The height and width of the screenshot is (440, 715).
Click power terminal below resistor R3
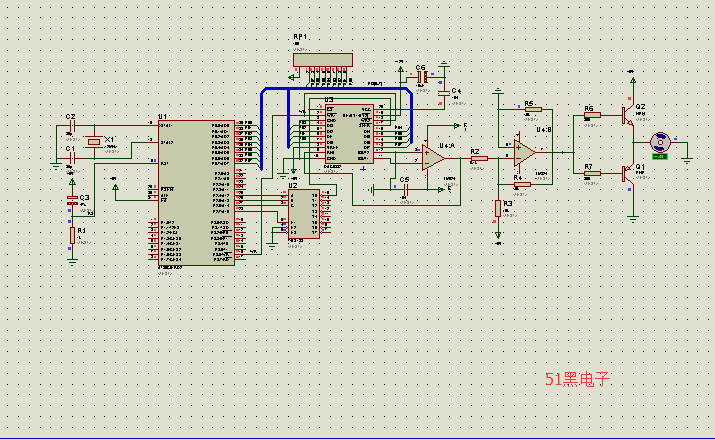tap(498, 235)
